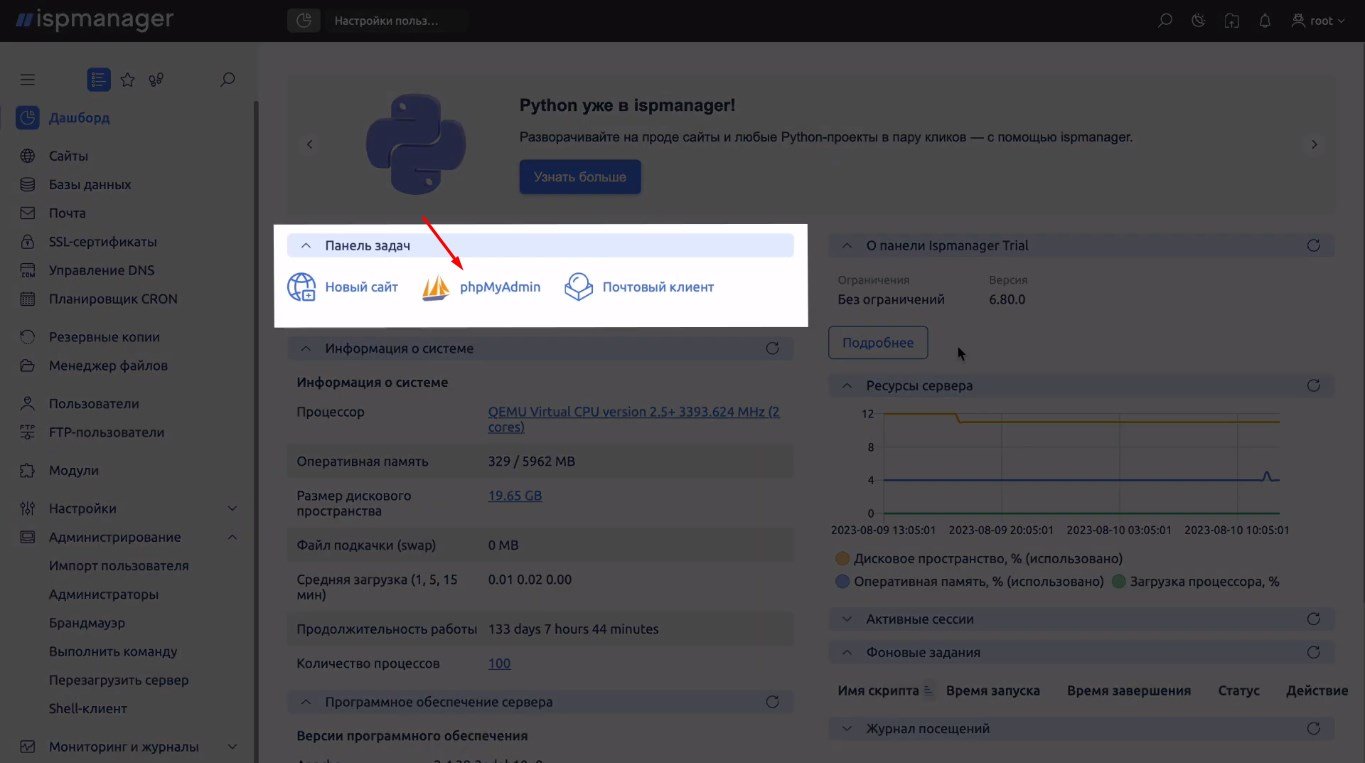Launch phpMyAdmin from task panel

click(x=481, y=287)
